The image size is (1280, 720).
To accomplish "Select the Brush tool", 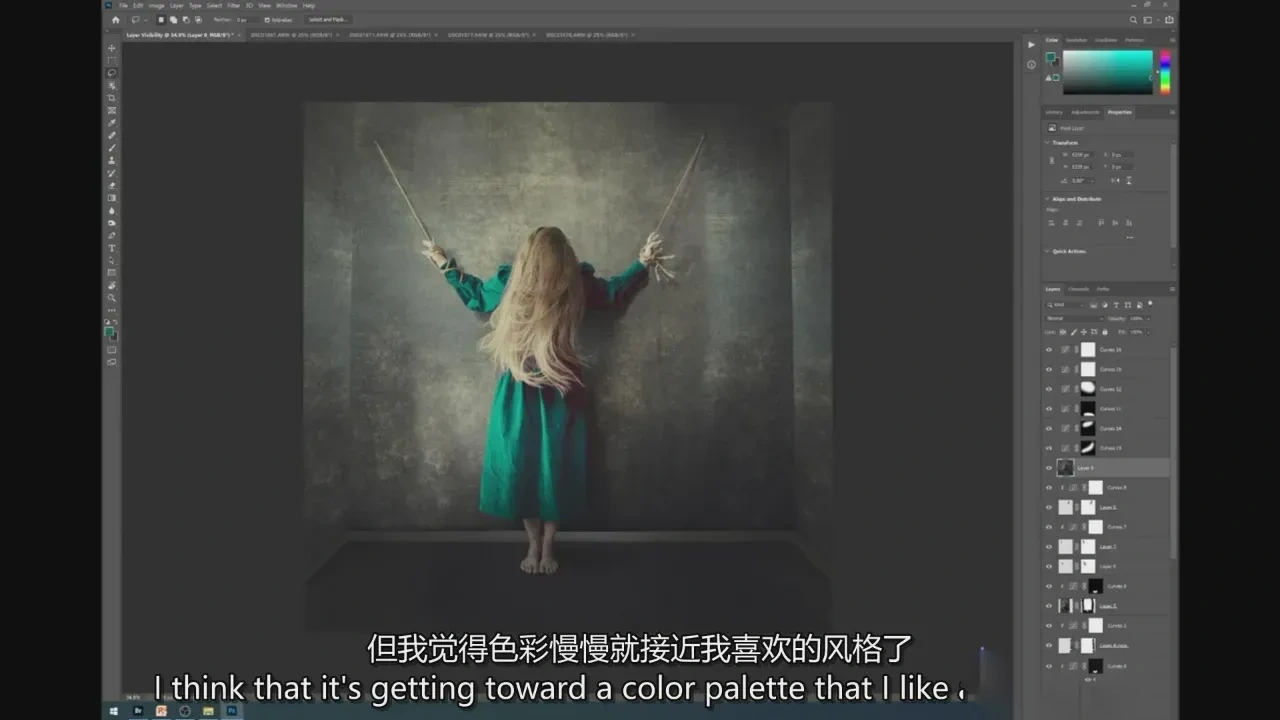I will pos(112,148).
